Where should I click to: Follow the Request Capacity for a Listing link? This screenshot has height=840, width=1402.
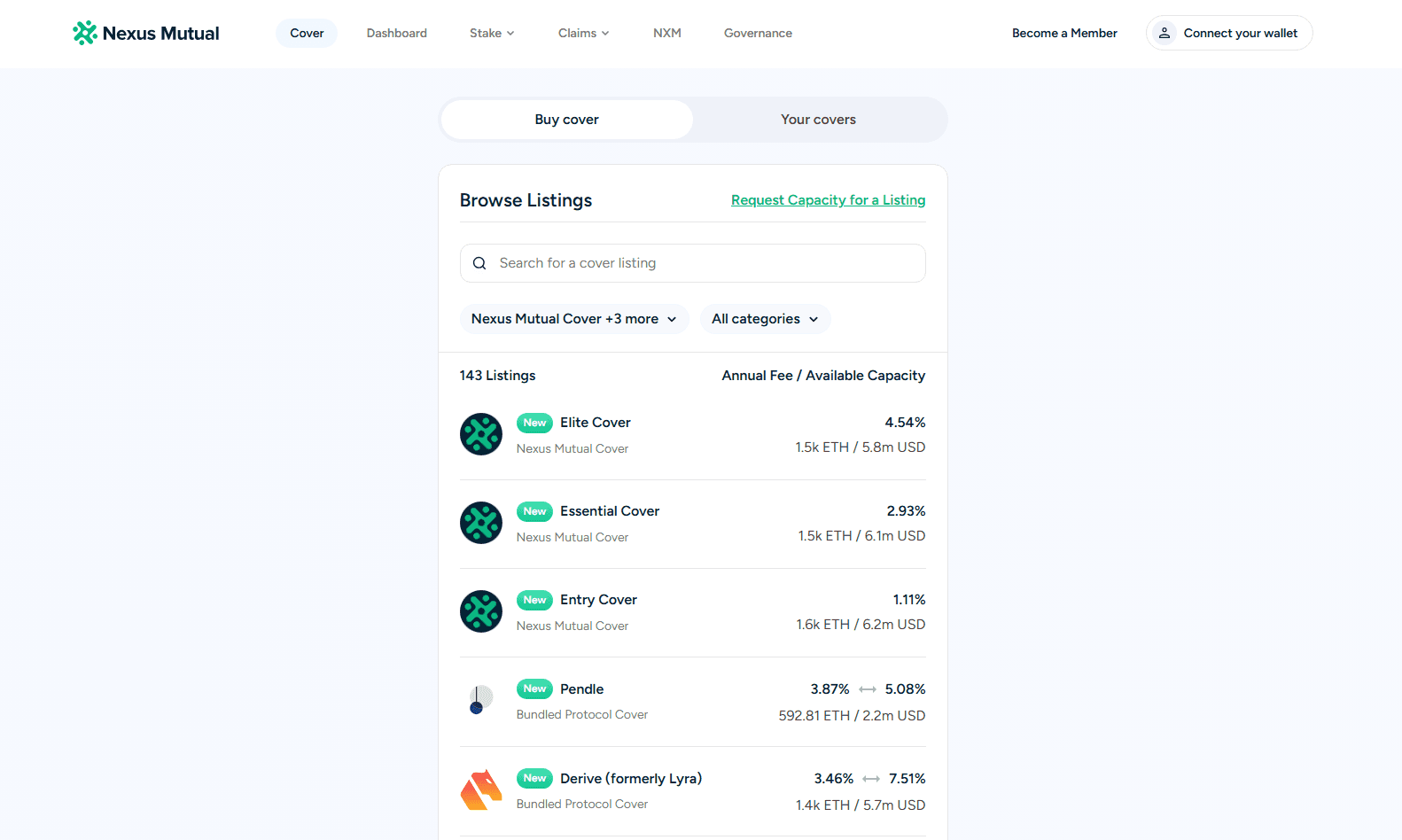coord(828,200)
